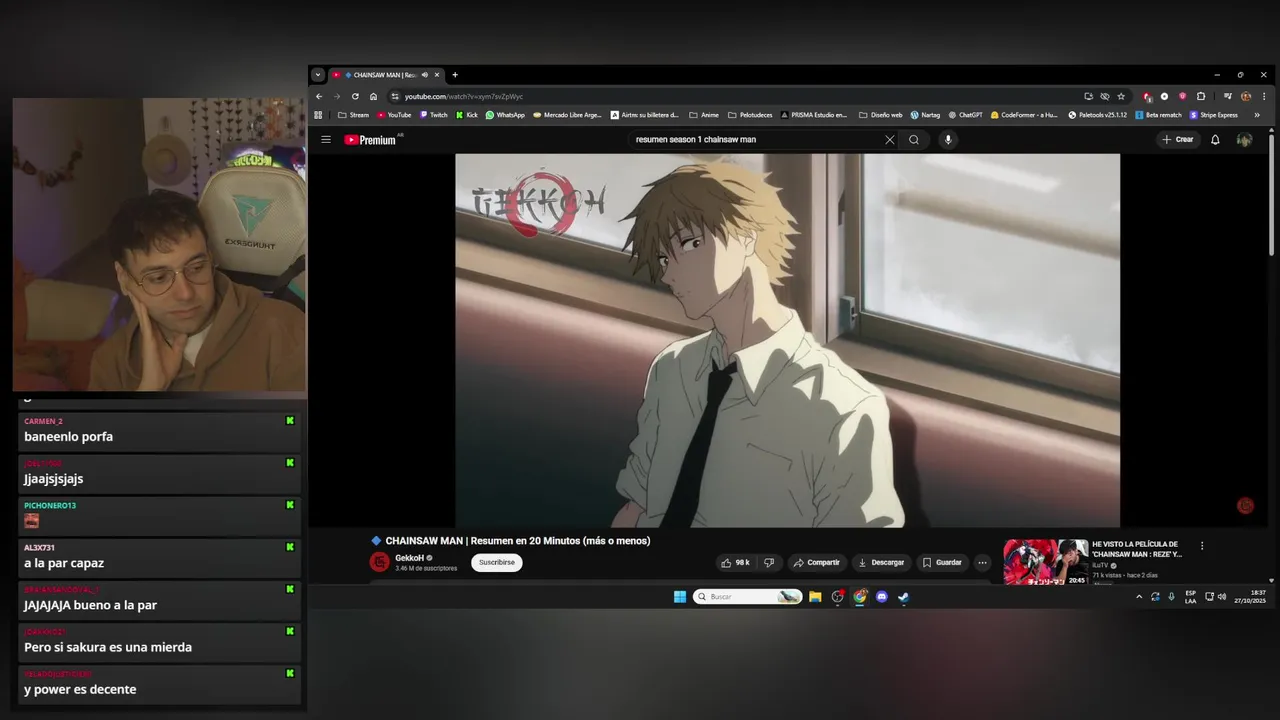Open the Stream bookmarks folder
This screenshot has width=1280, height=720.
click(x=353, y=115)
